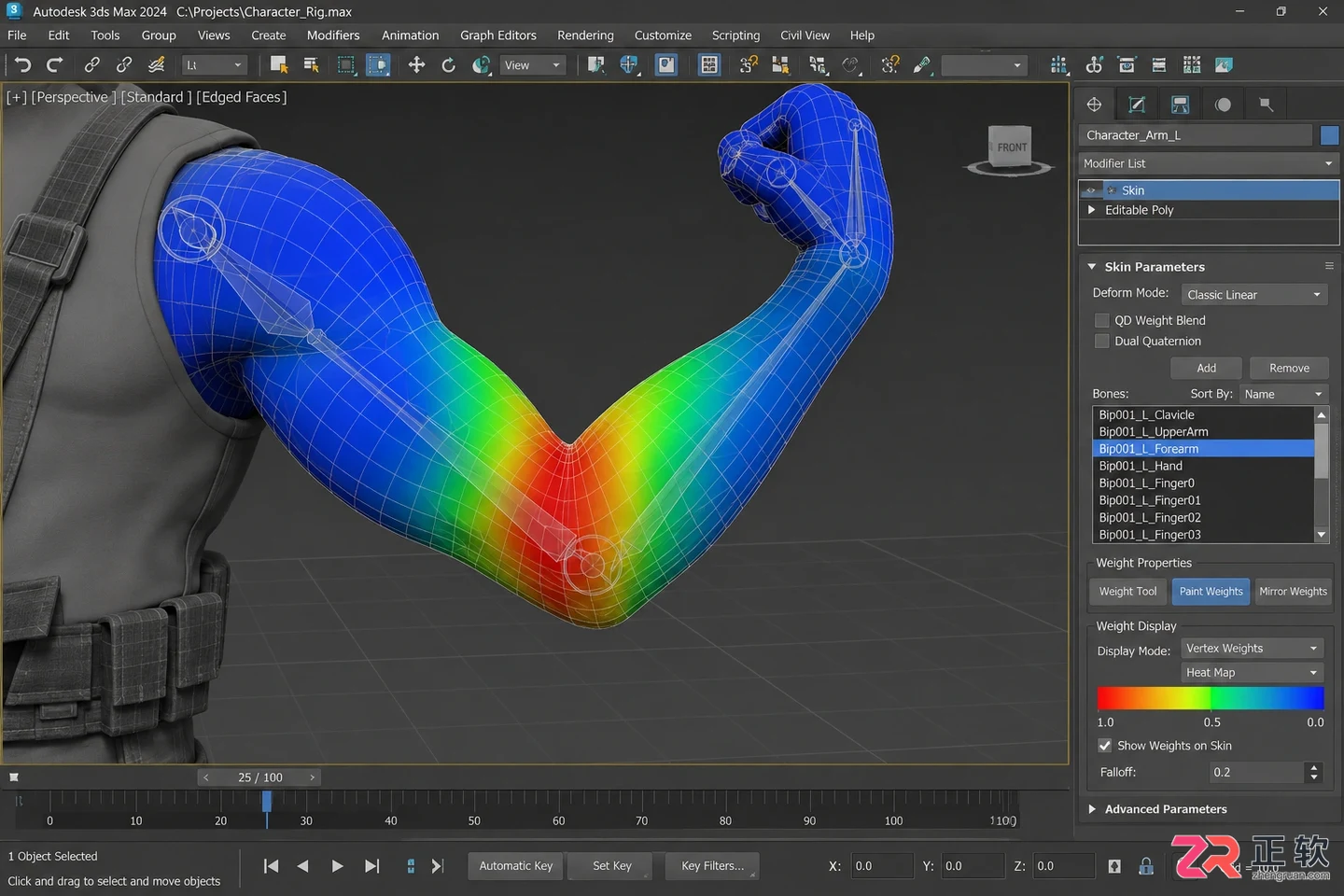
Task: Click the Undo arrow icon
Action: point(23,64)
